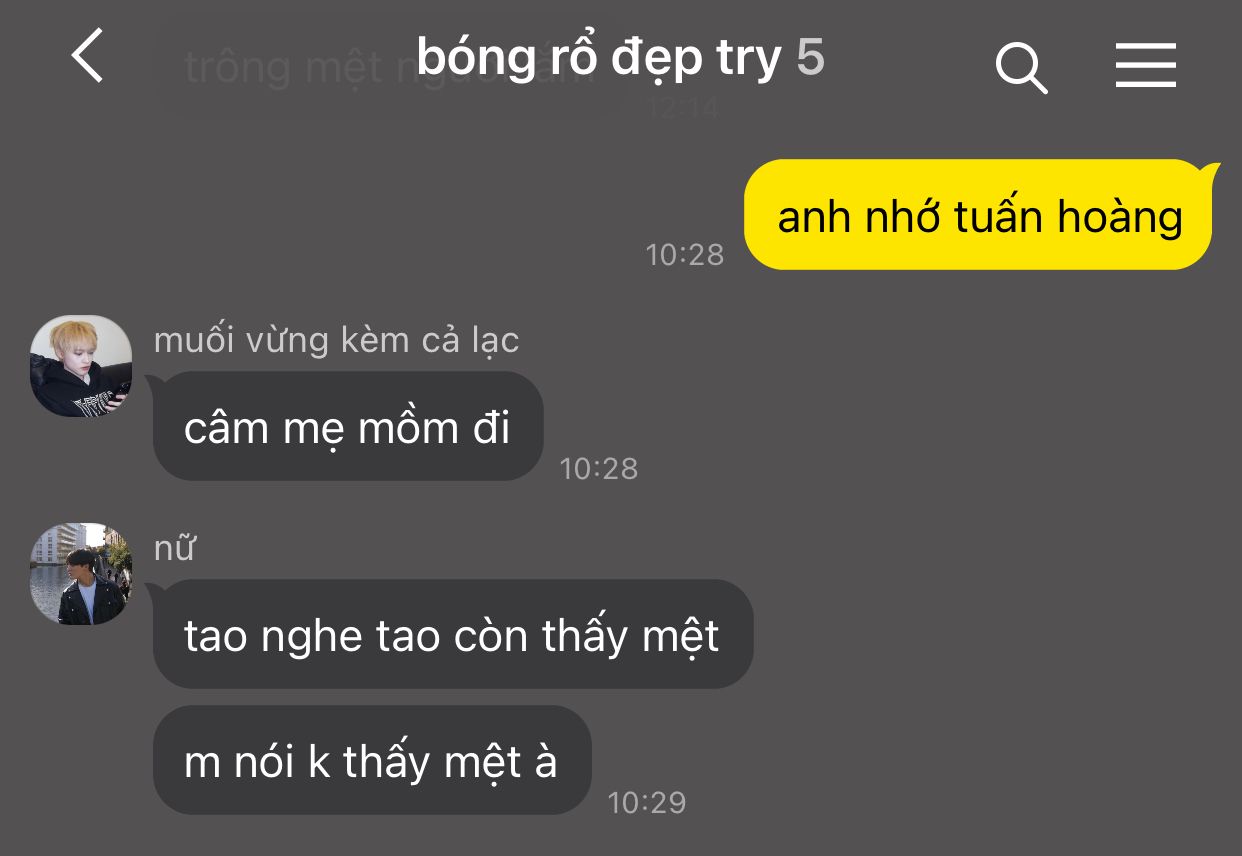1242x856 pixels.
Task: Tap message m nói k thấy mệt à
Action: pos(371,762)
